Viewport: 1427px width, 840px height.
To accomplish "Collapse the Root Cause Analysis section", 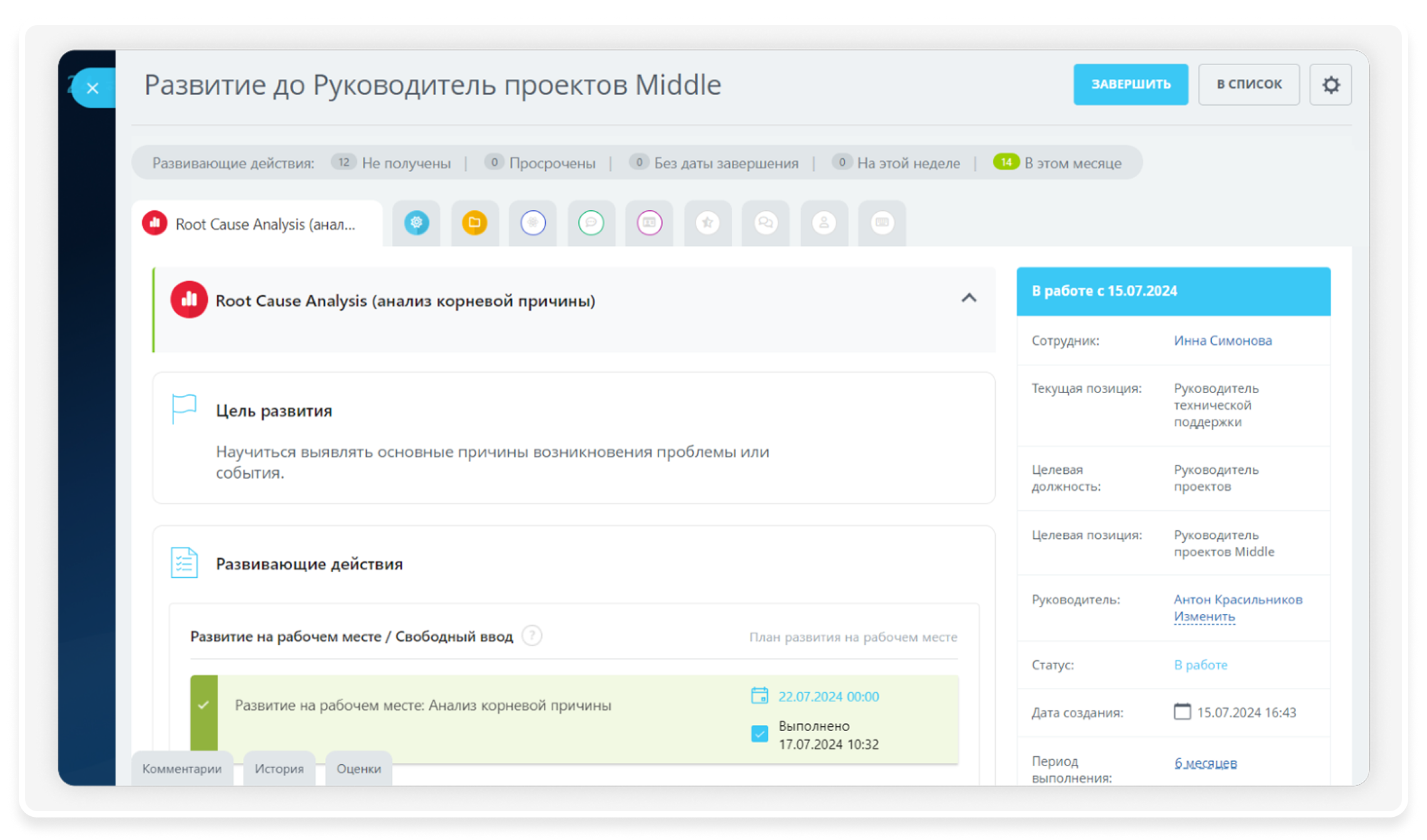I will pyautogui.click(x=968, y=298).
